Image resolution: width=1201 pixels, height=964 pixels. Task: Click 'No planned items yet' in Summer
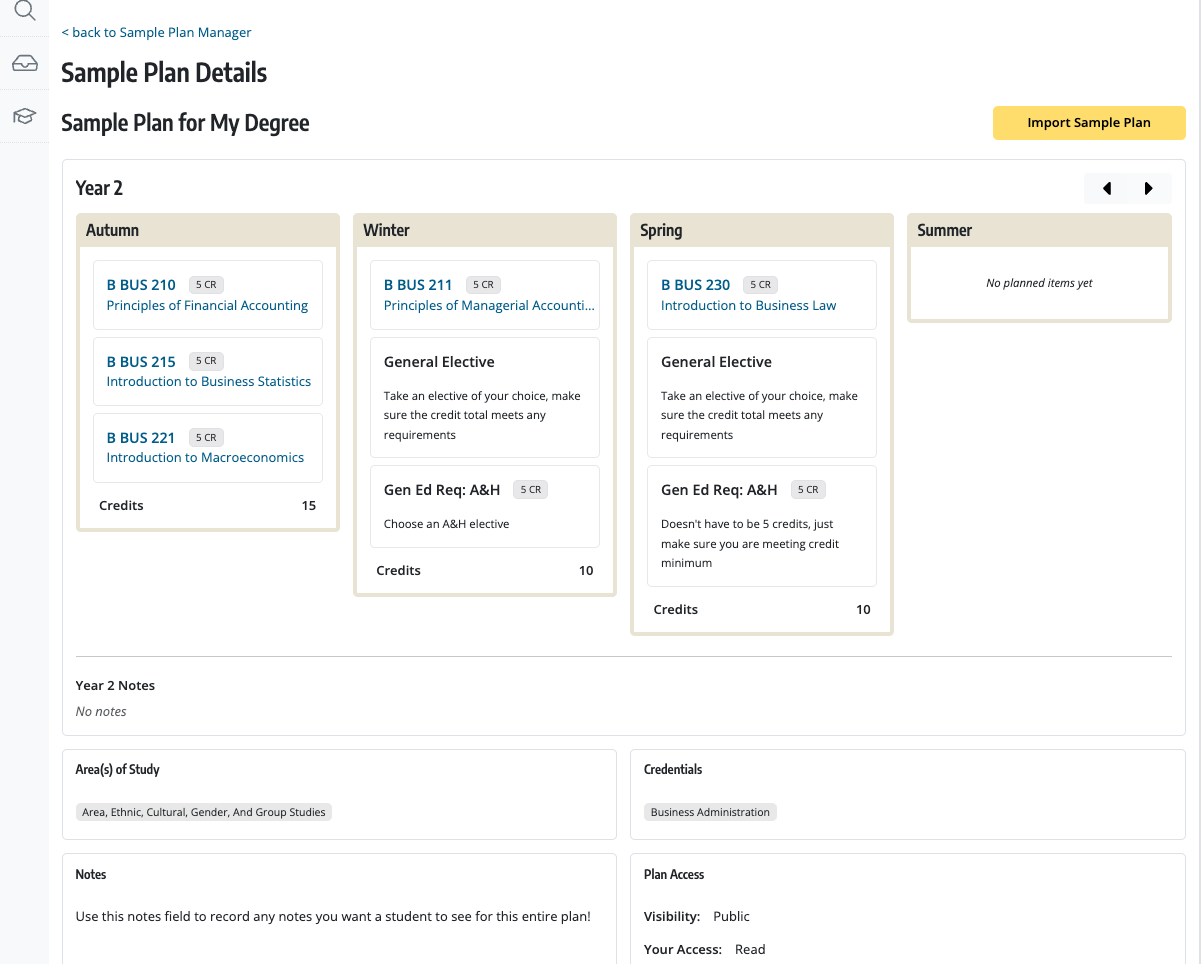pyautogui.click(x=1039, y=283)
